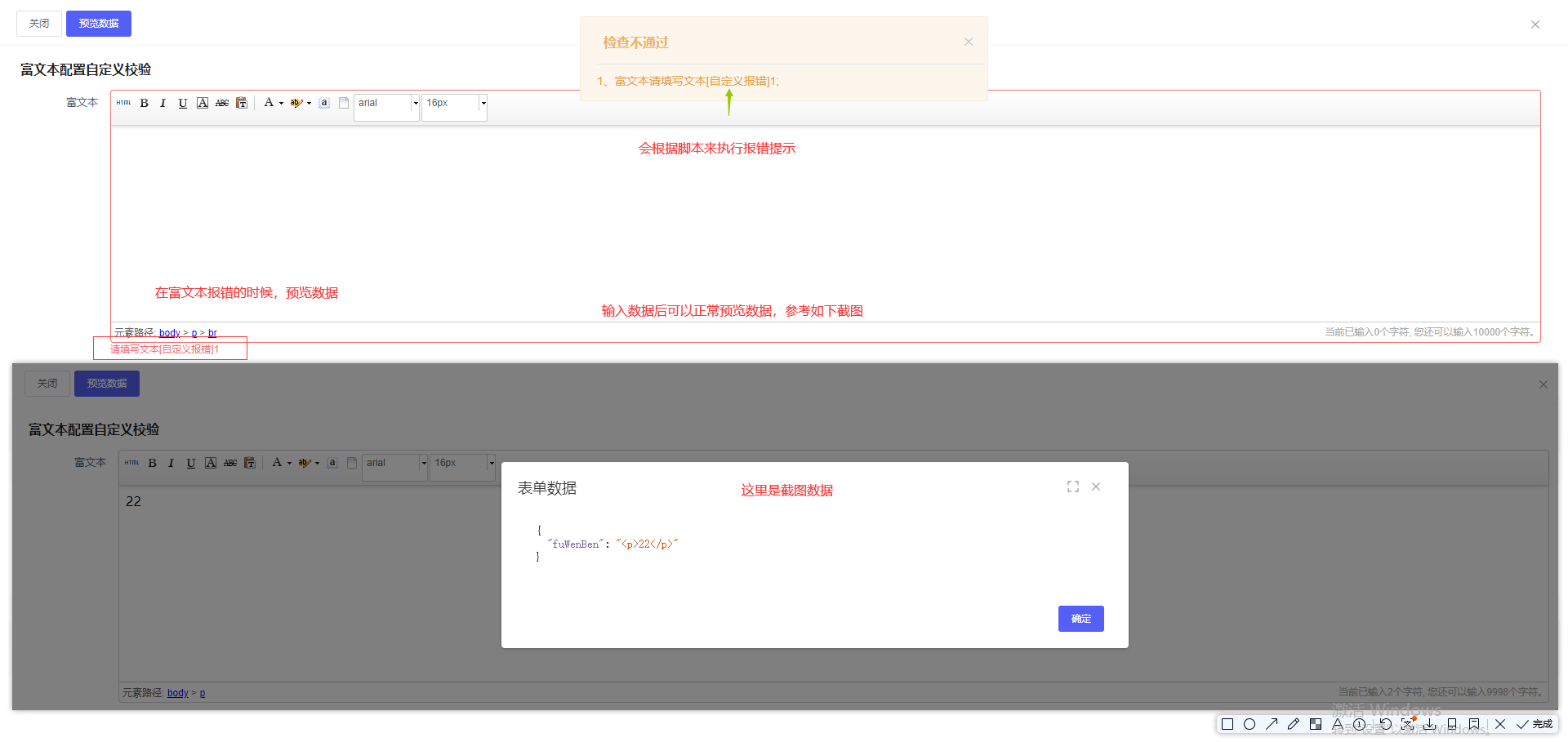Toggle italic in the upper editor toolbar
The width and height of the screenshot is (1568, 742).
pos(163,103)
